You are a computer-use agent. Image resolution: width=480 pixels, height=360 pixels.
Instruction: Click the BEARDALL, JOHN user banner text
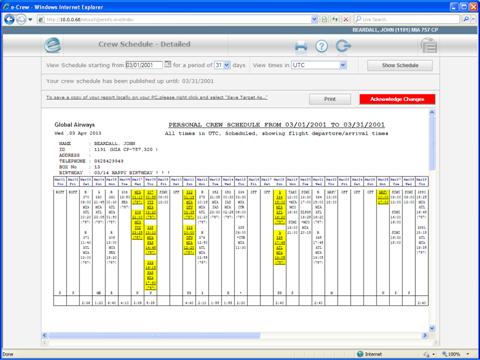point(395,30)
